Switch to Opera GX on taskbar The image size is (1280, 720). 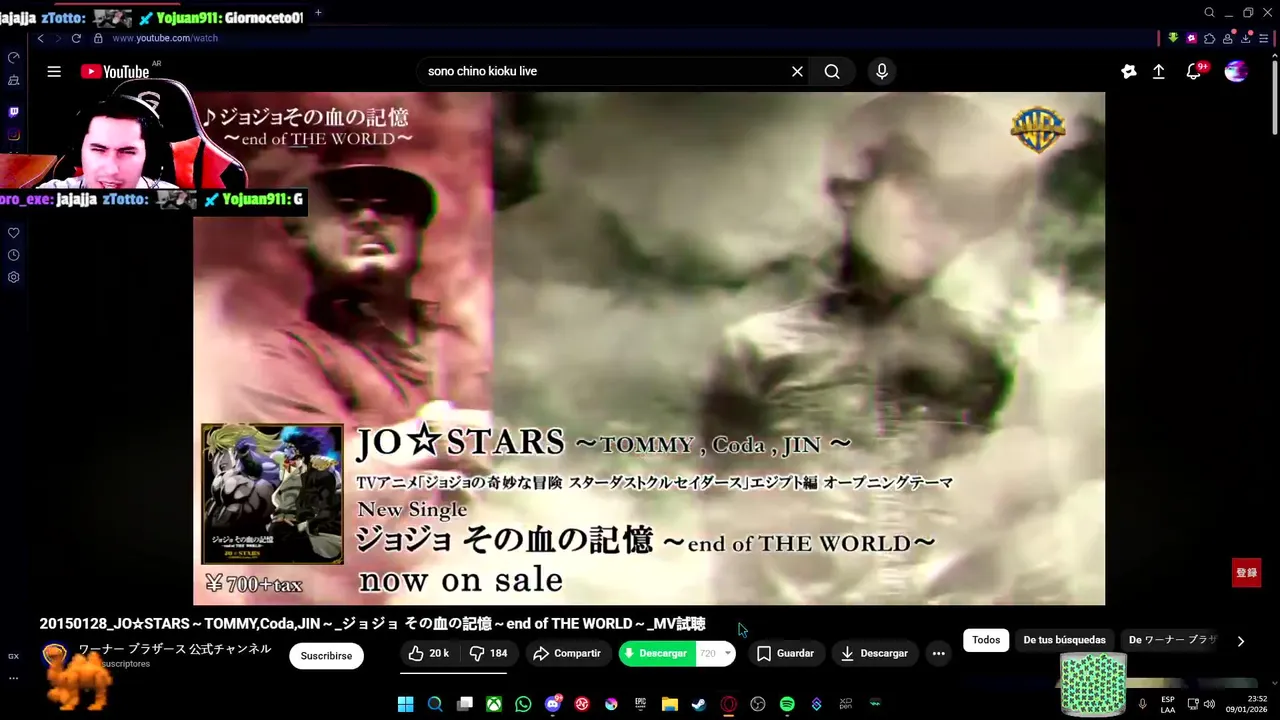(x=729, y=704)
